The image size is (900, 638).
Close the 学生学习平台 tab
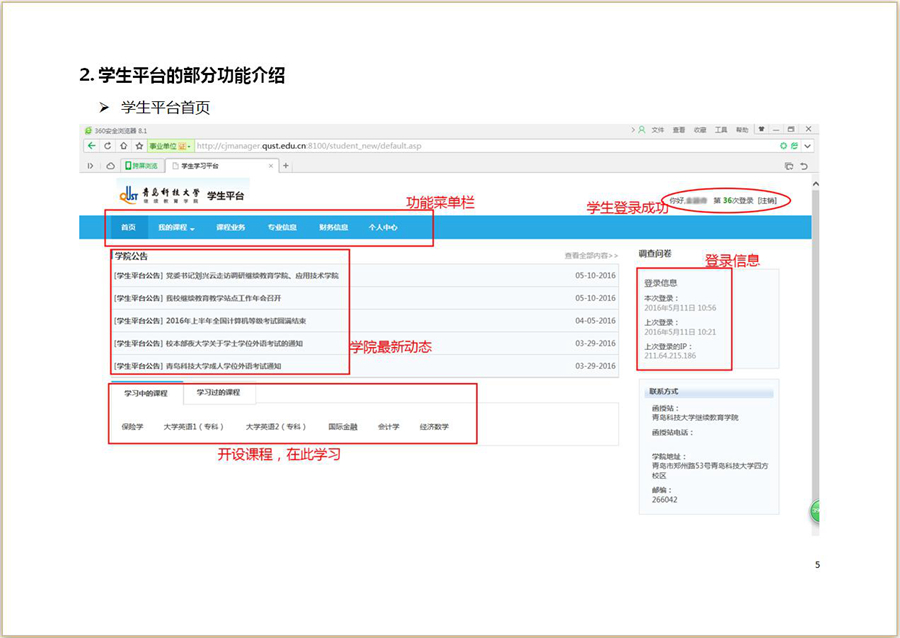click(272, 165)
